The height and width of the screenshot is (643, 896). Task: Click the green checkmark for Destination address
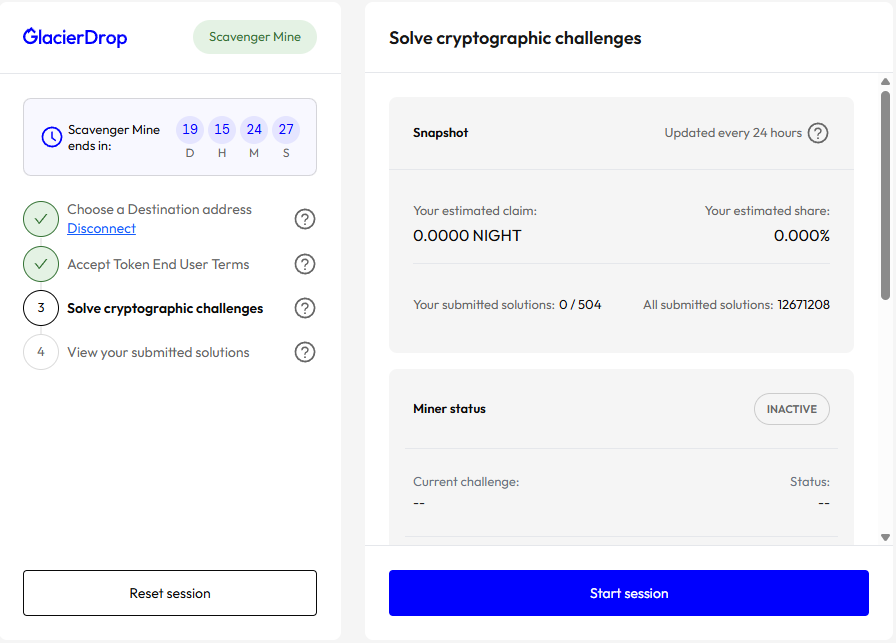41,219
